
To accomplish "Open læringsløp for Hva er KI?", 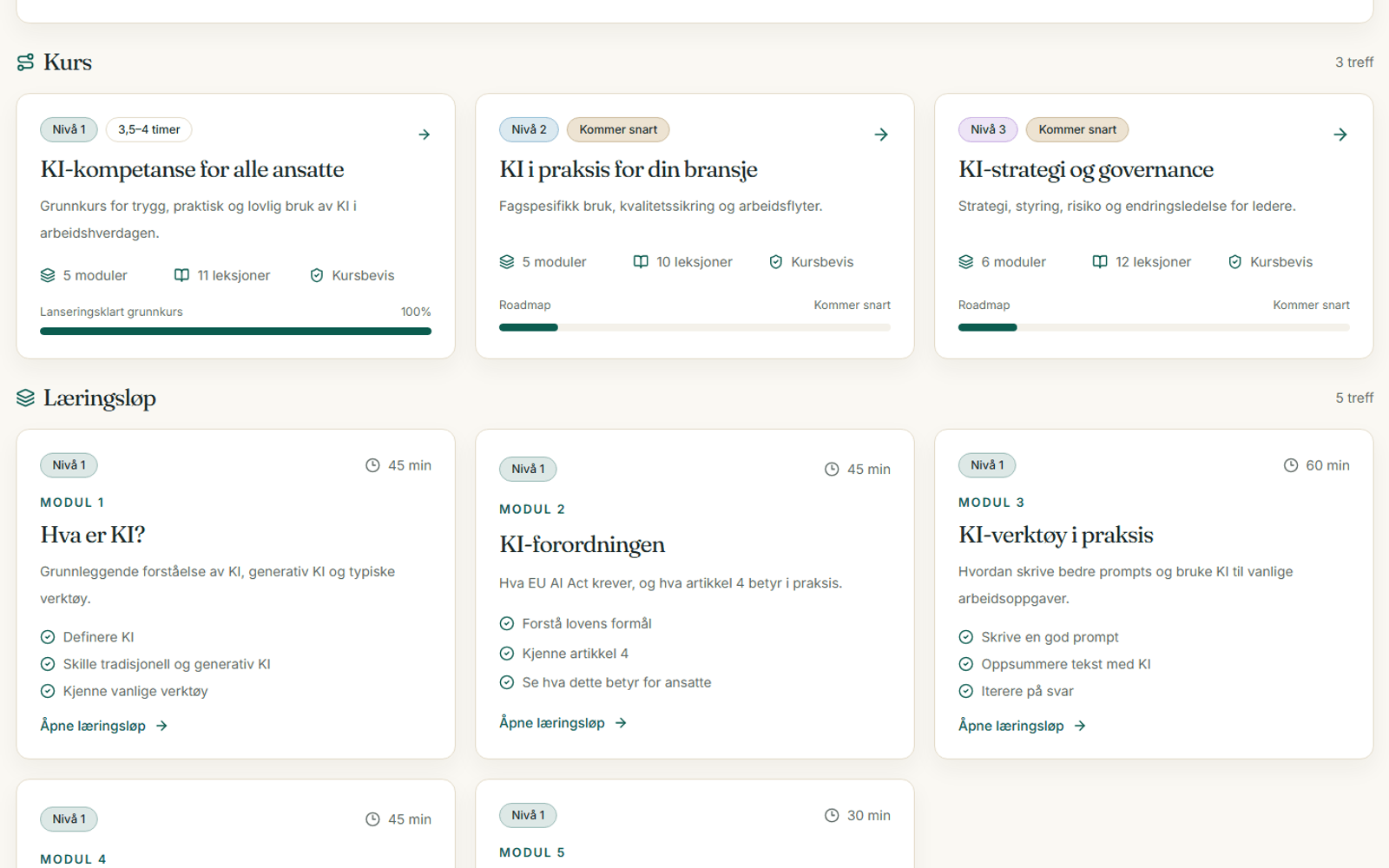I will [104, 726].
